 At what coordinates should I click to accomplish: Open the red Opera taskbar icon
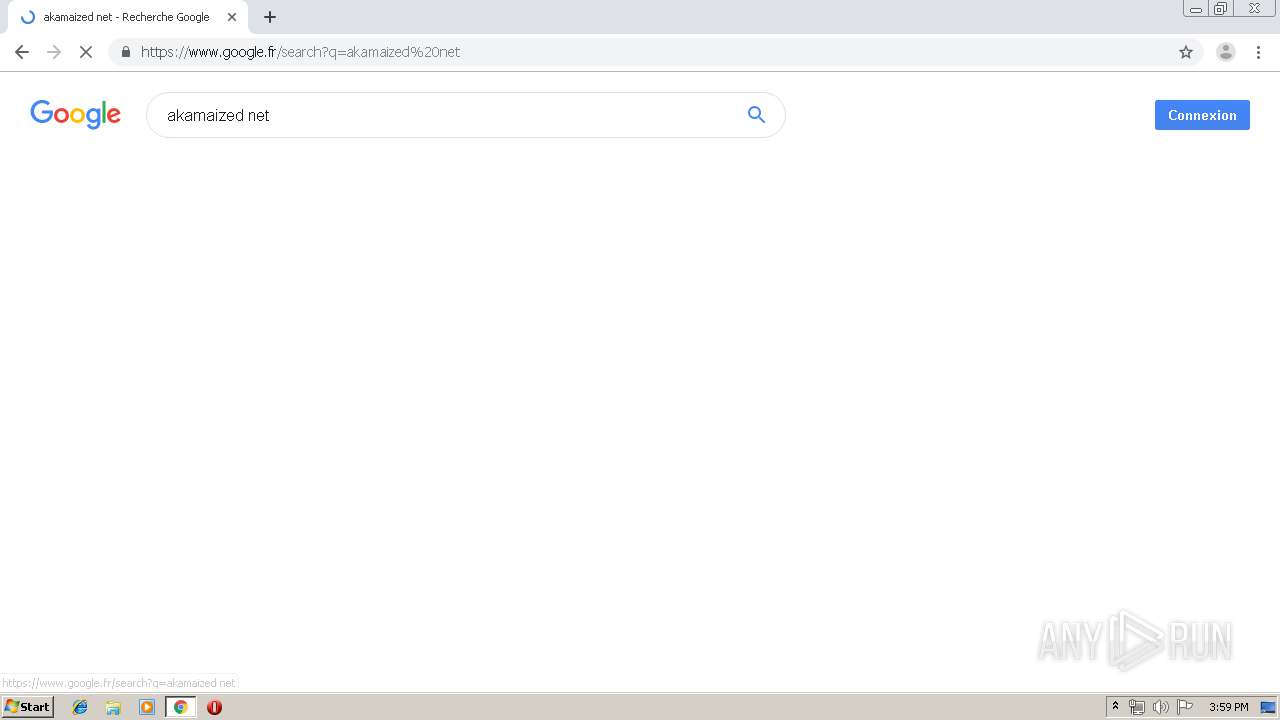pyautogui.click(x=214, y=707)
